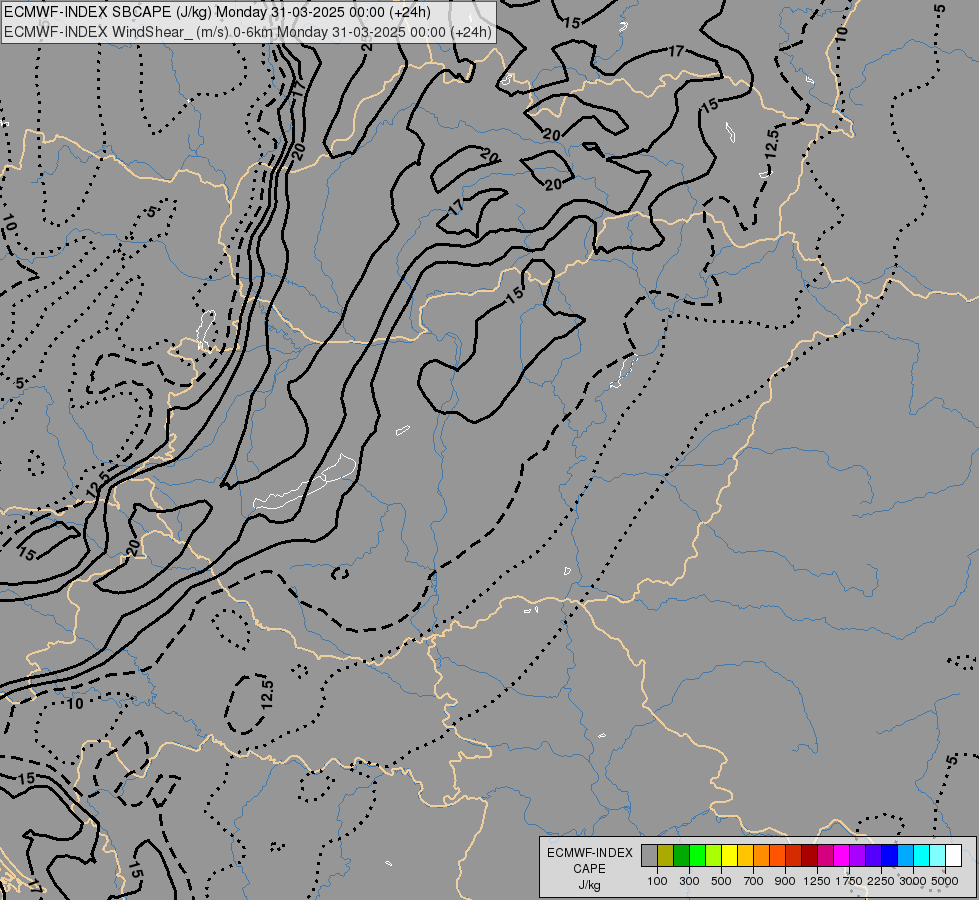
Task: Click the gray swatch in the CAPE legend
Action: tap(649, 856)
